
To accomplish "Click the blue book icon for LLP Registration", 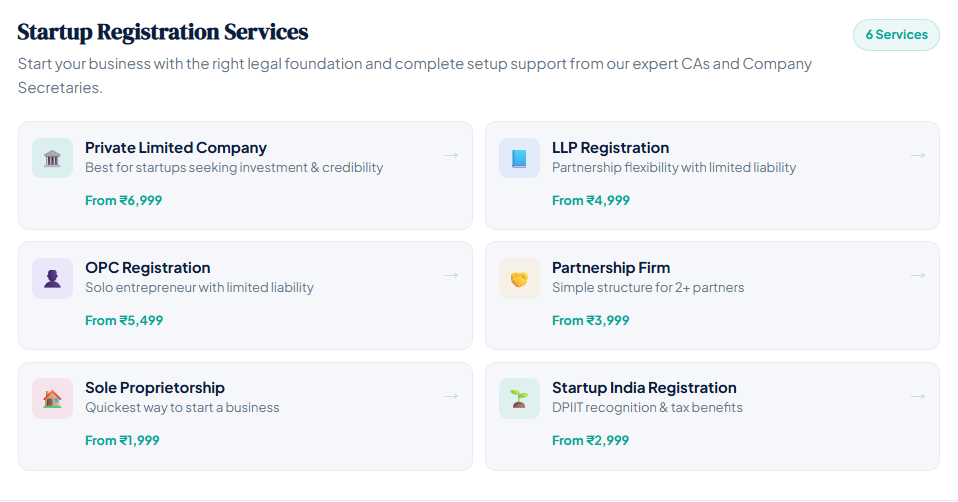I will click(x=519, y=158).
